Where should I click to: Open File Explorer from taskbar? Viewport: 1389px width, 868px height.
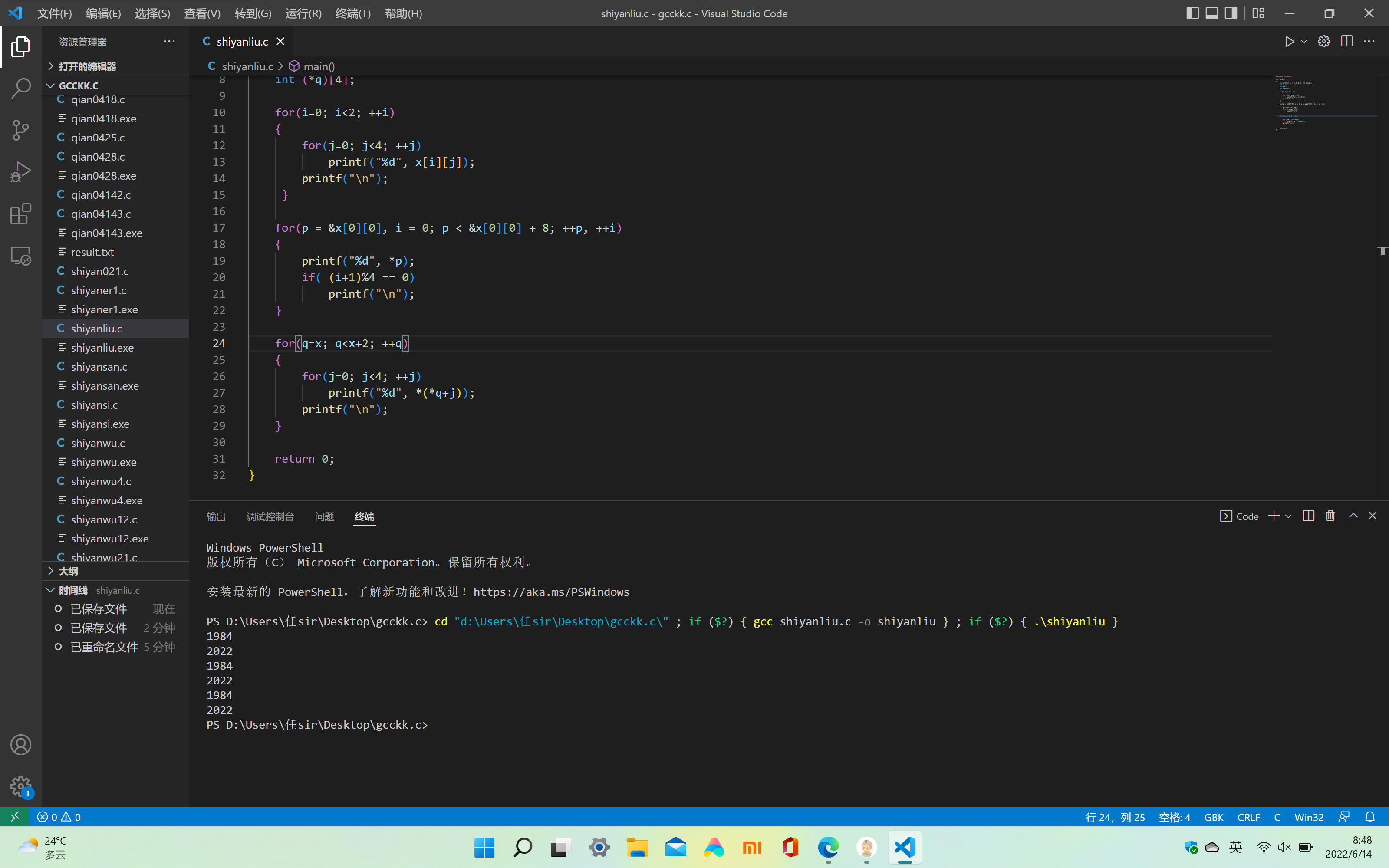coord(637,847)
